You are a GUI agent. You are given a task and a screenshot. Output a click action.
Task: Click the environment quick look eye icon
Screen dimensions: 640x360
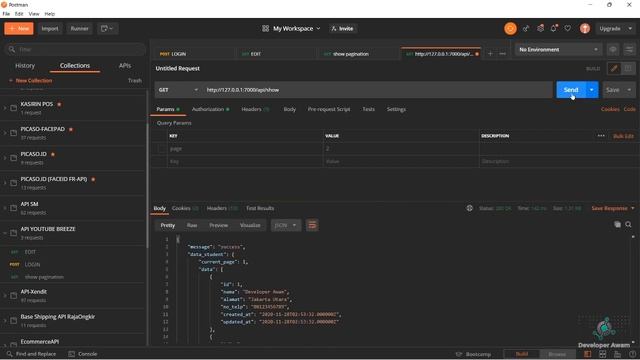(613, 49)
